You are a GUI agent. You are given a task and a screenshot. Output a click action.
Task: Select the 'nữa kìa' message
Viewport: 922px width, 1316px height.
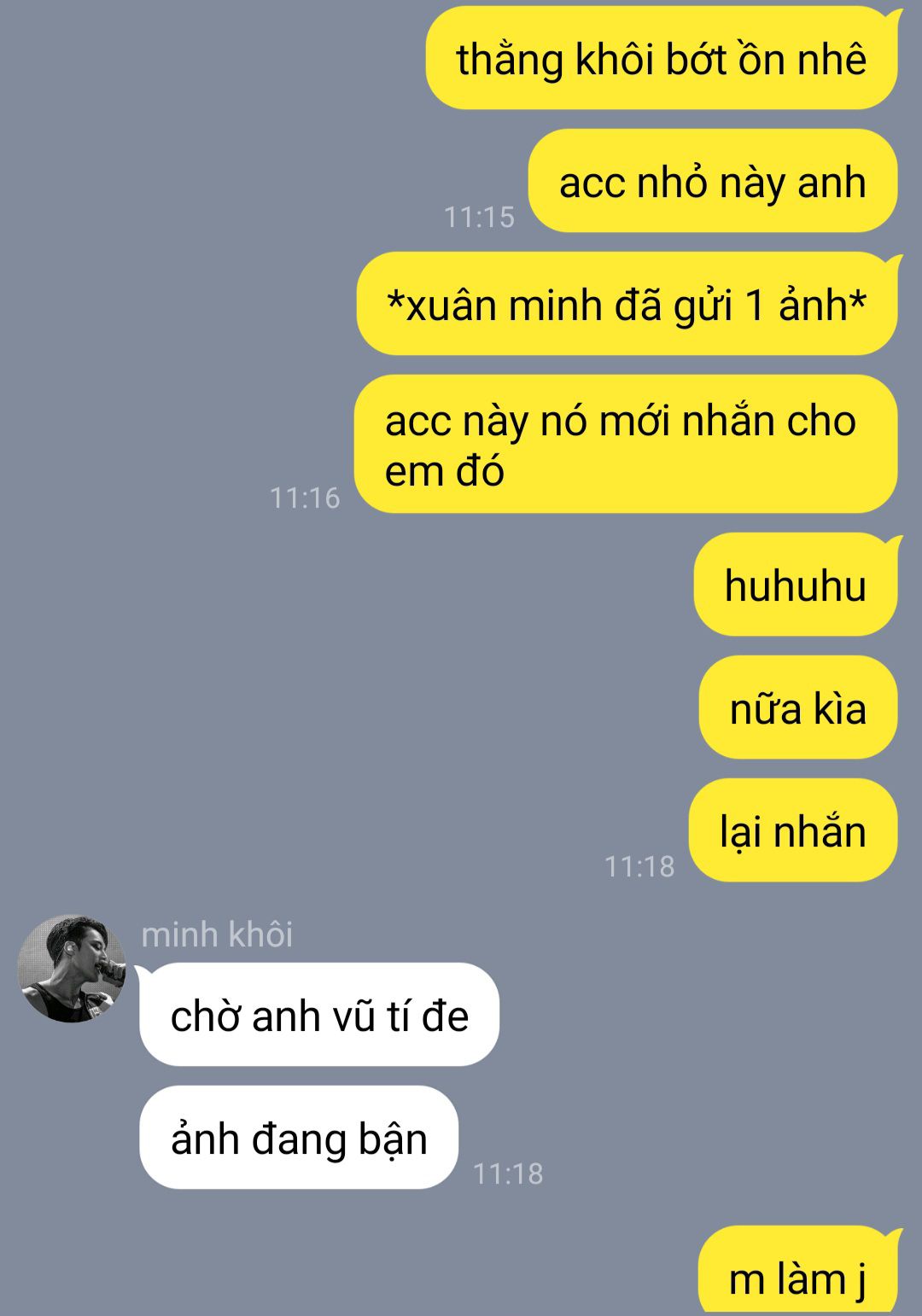(x=798, y=707)
